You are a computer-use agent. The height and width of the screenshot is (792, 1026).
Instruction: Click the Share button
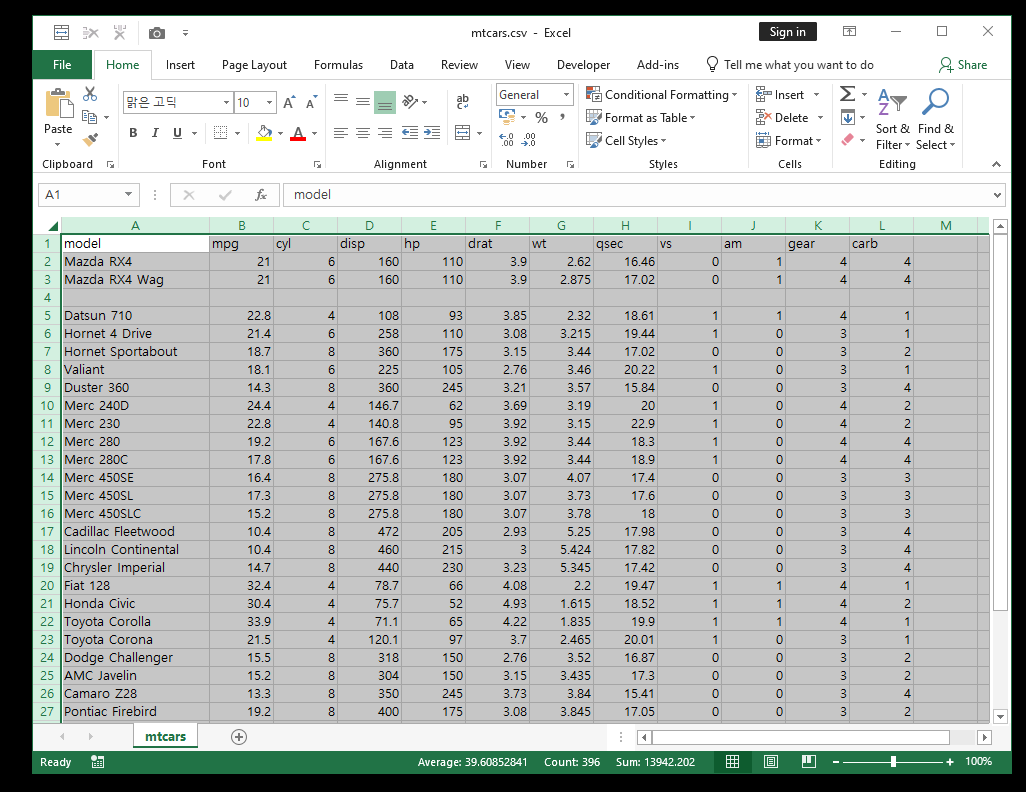(x=963, y=65)
